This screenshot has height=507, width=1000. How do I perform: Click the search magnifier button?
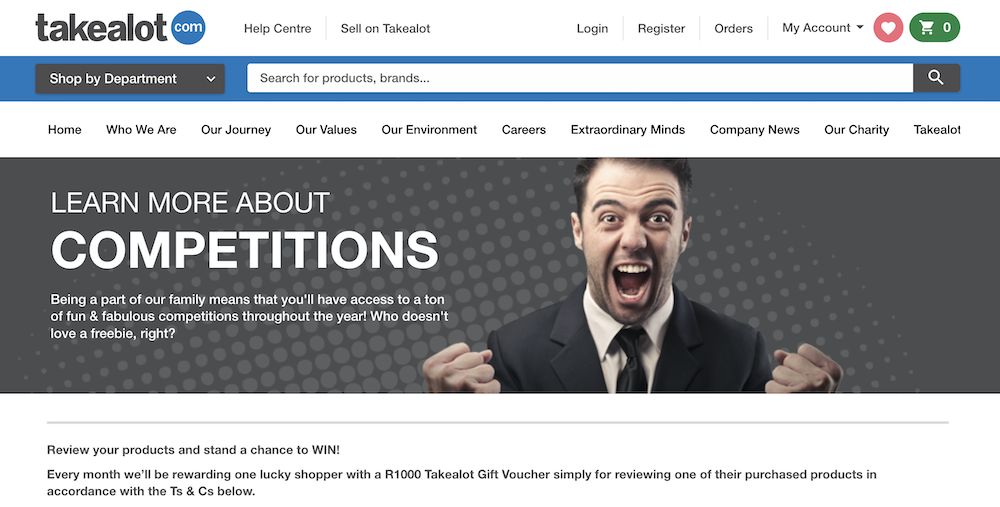[936, 78]
